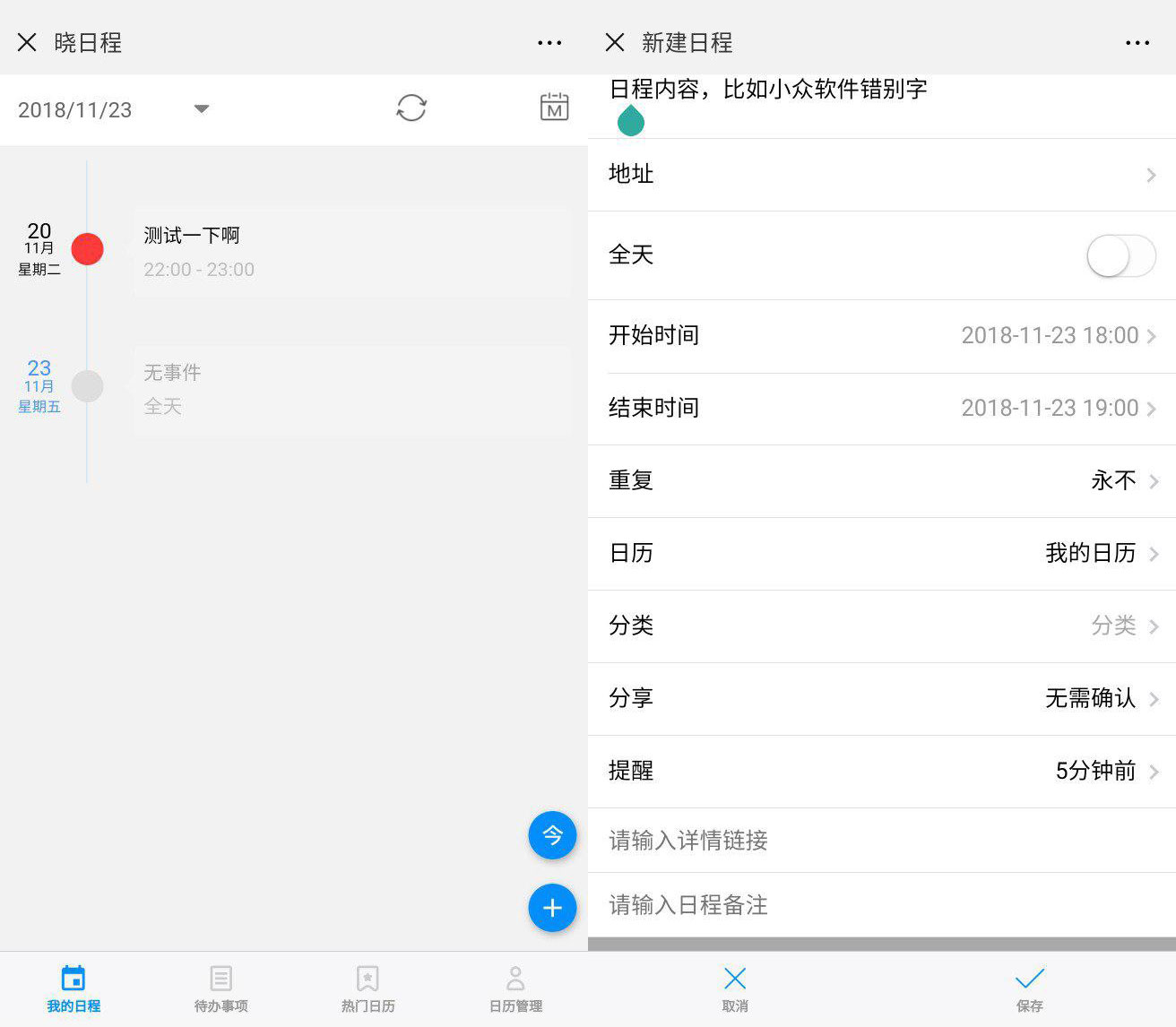Screen dimensions: 1176x1027
Task: Click the 开始时间 label
Action: [653, 335]
